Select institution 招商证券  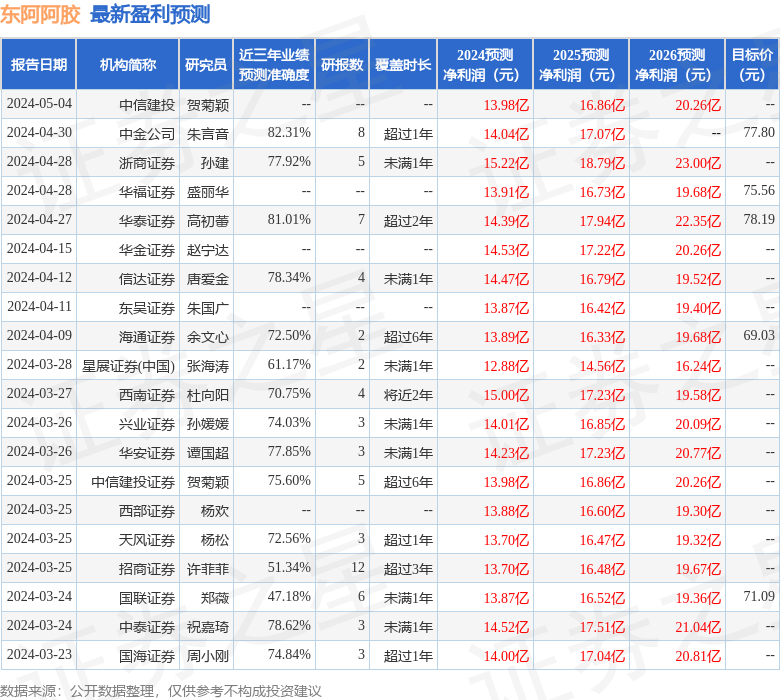click(x=147, y=569)
